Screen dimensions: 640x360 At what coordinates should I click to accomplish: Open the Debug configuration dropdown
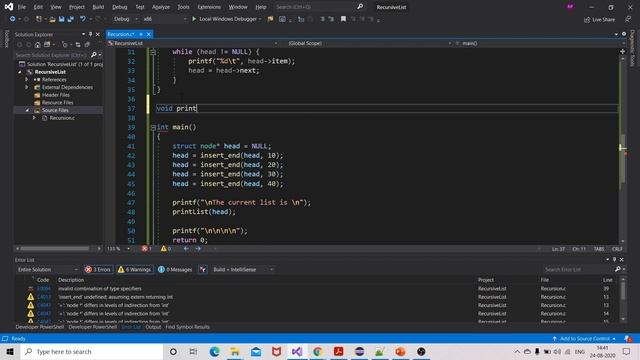[x=125, y=19]
